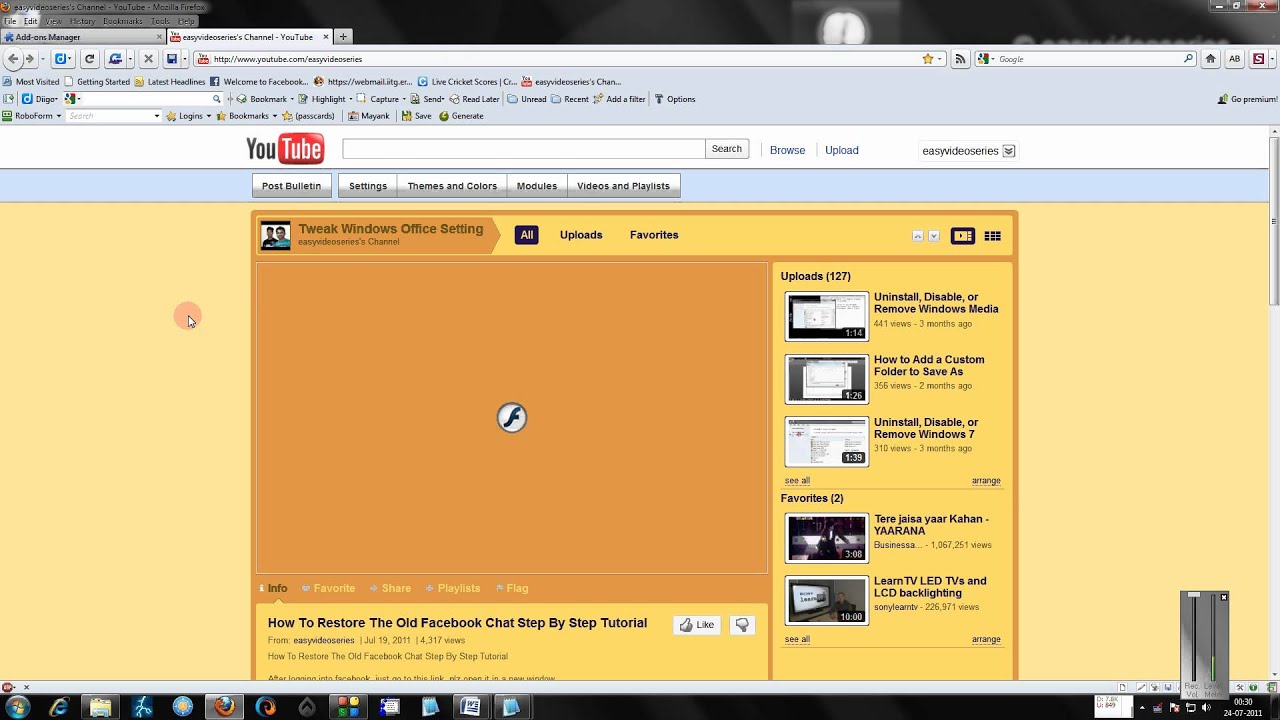Click the floppy disk Save icon in the navigation toolbar
The height and width of the screenshot is (720, 1280).
coord(172,59)
